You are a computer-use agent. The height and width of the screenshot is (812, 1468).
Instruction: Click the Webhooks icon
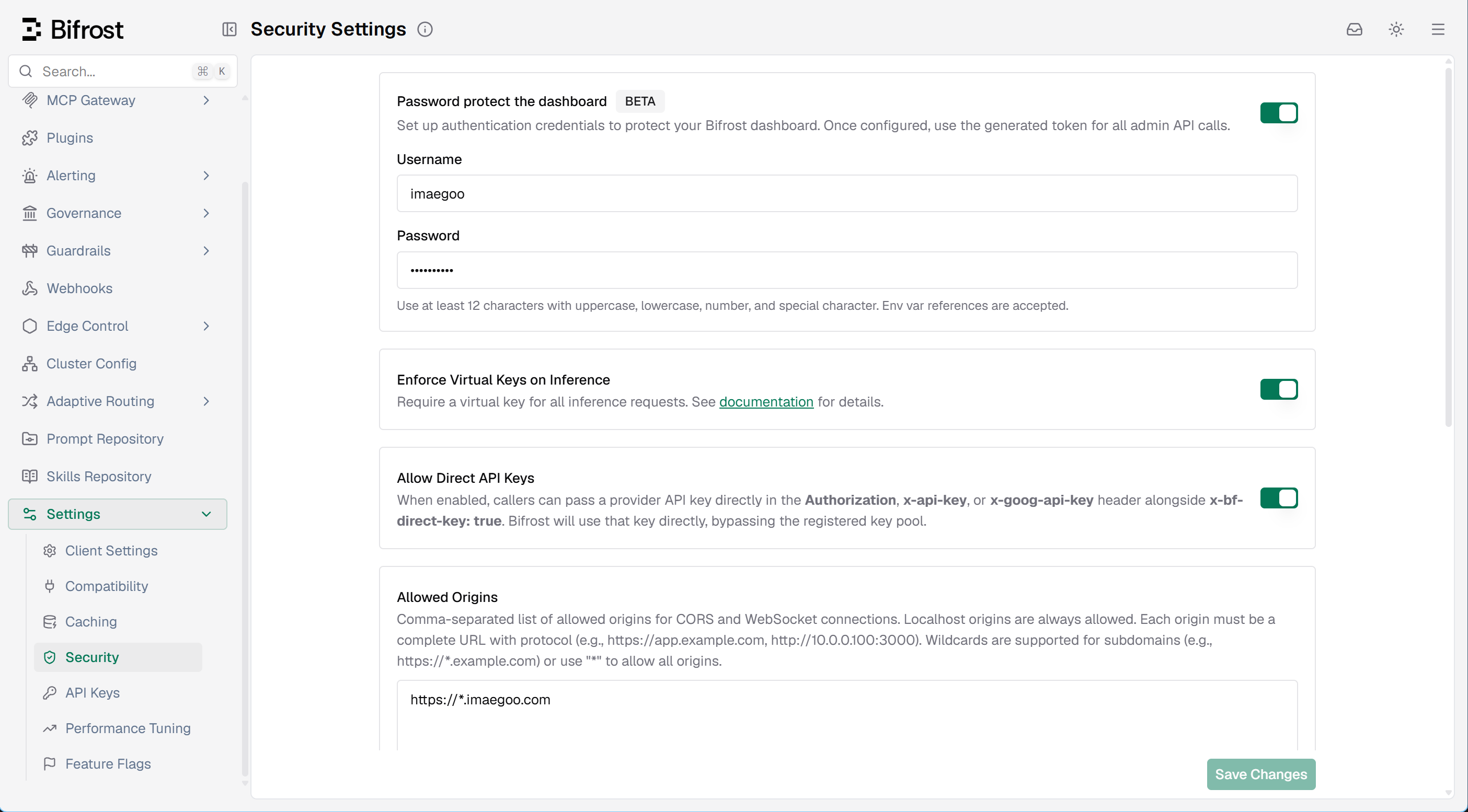tap(30, 288)
